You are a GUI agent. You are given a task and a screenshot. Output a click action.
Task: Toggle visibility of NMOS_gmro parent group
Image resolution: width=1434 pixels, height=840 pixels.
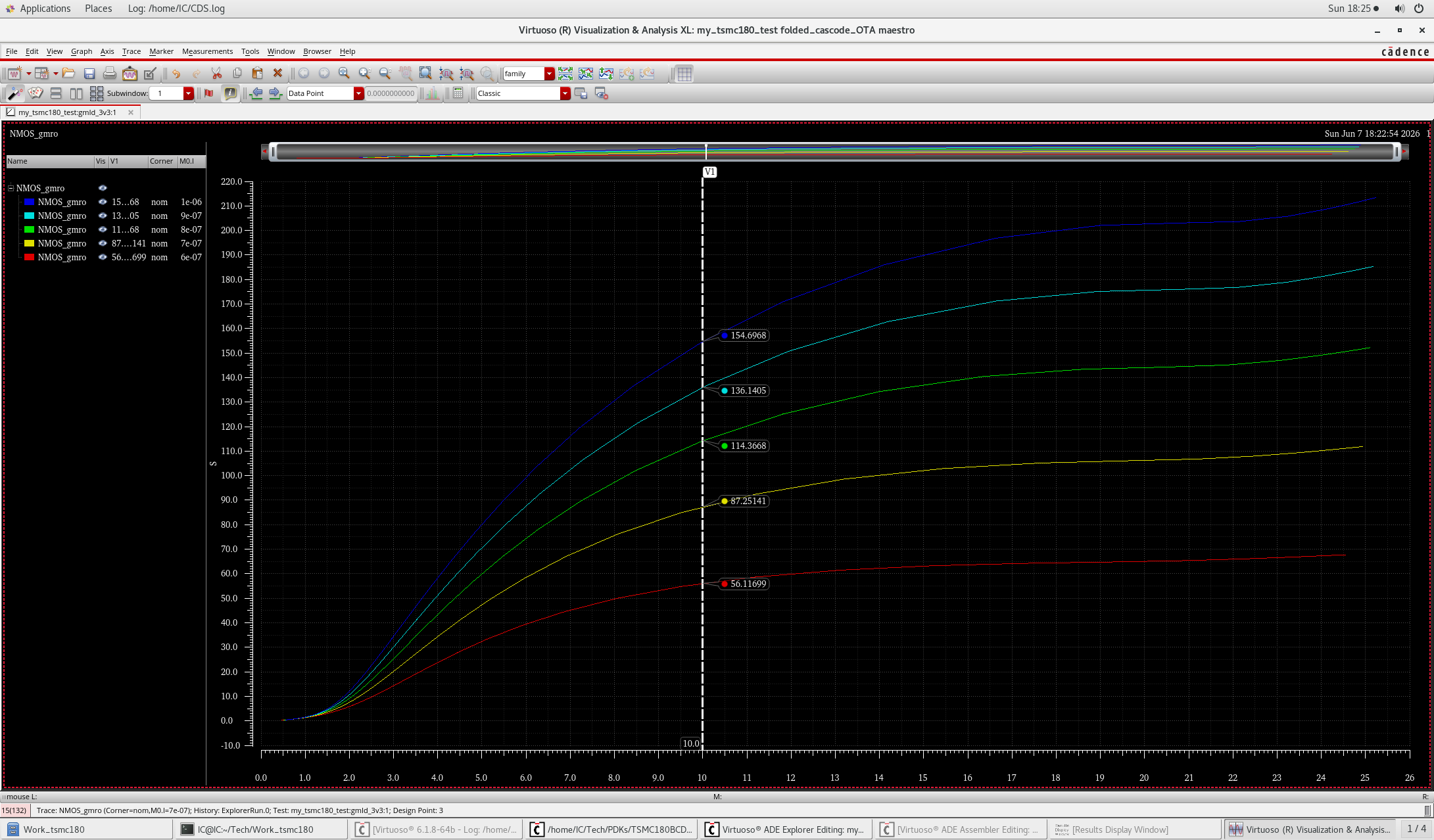[x=103, y=188]
